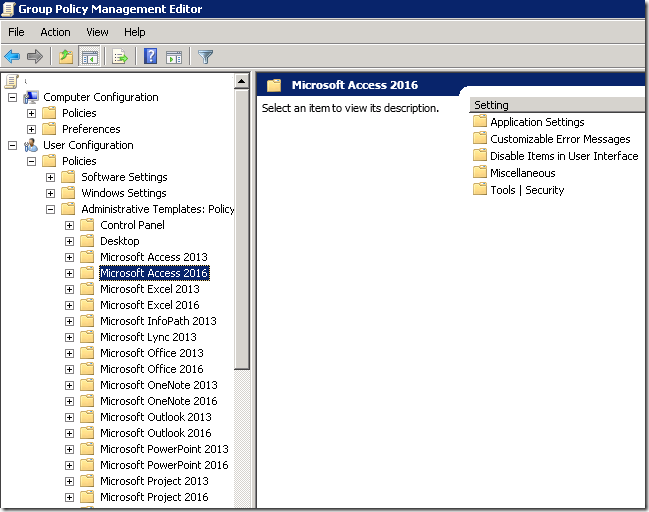Click the Miscellaneous folder icon
Screen dimensions: 649x512
click(480, 172)
